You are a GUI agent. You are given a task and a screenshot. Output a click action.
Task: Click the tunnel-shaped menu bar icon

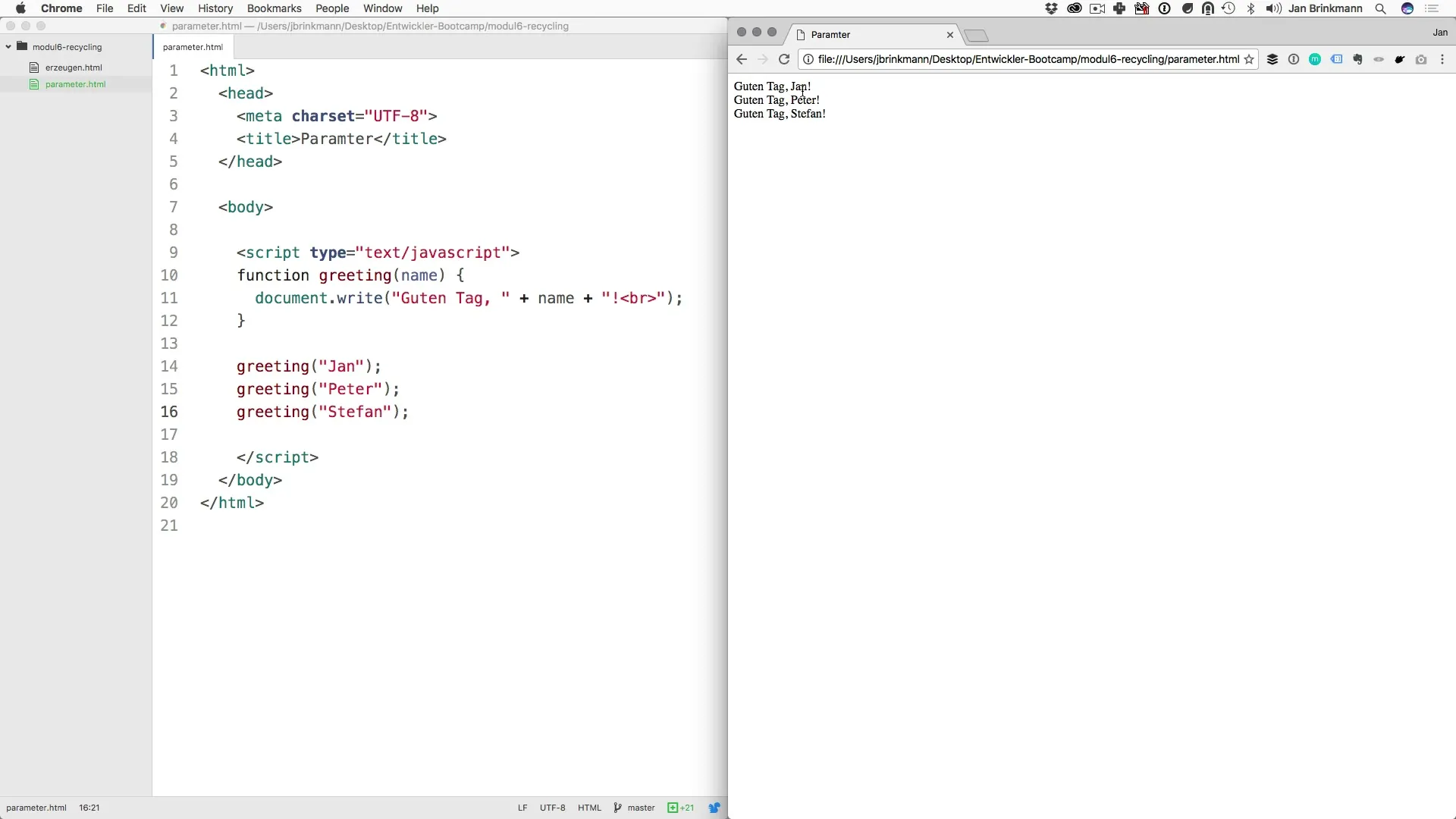[1208, 8]
